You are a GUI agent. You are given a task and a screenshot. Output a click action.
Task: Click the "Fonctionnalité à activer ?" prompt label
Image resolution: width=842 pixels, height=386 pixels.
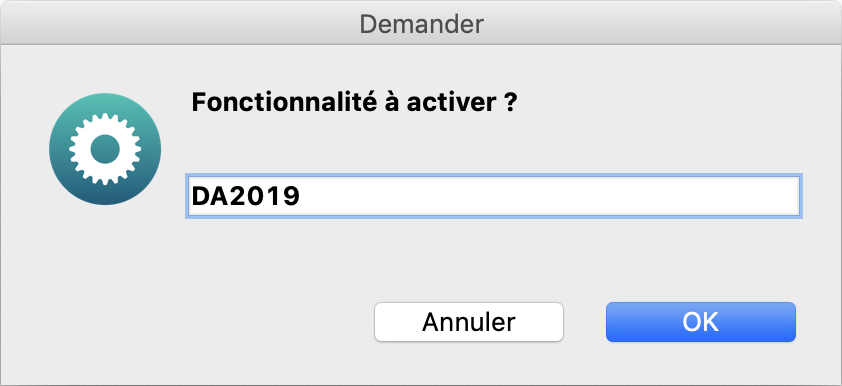coord(354,102)
